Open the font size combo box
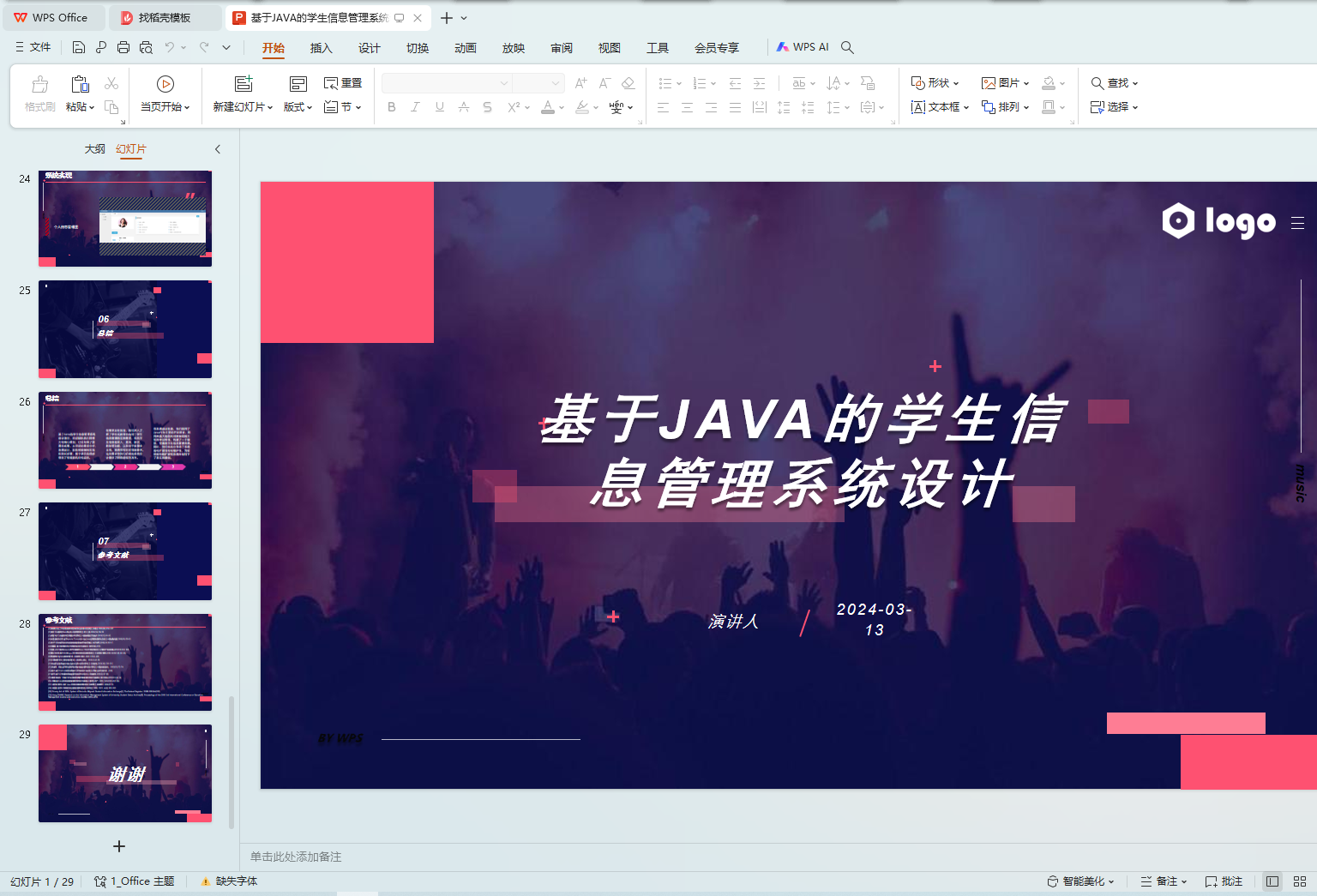1317x896 pixels. click(538, 83)
